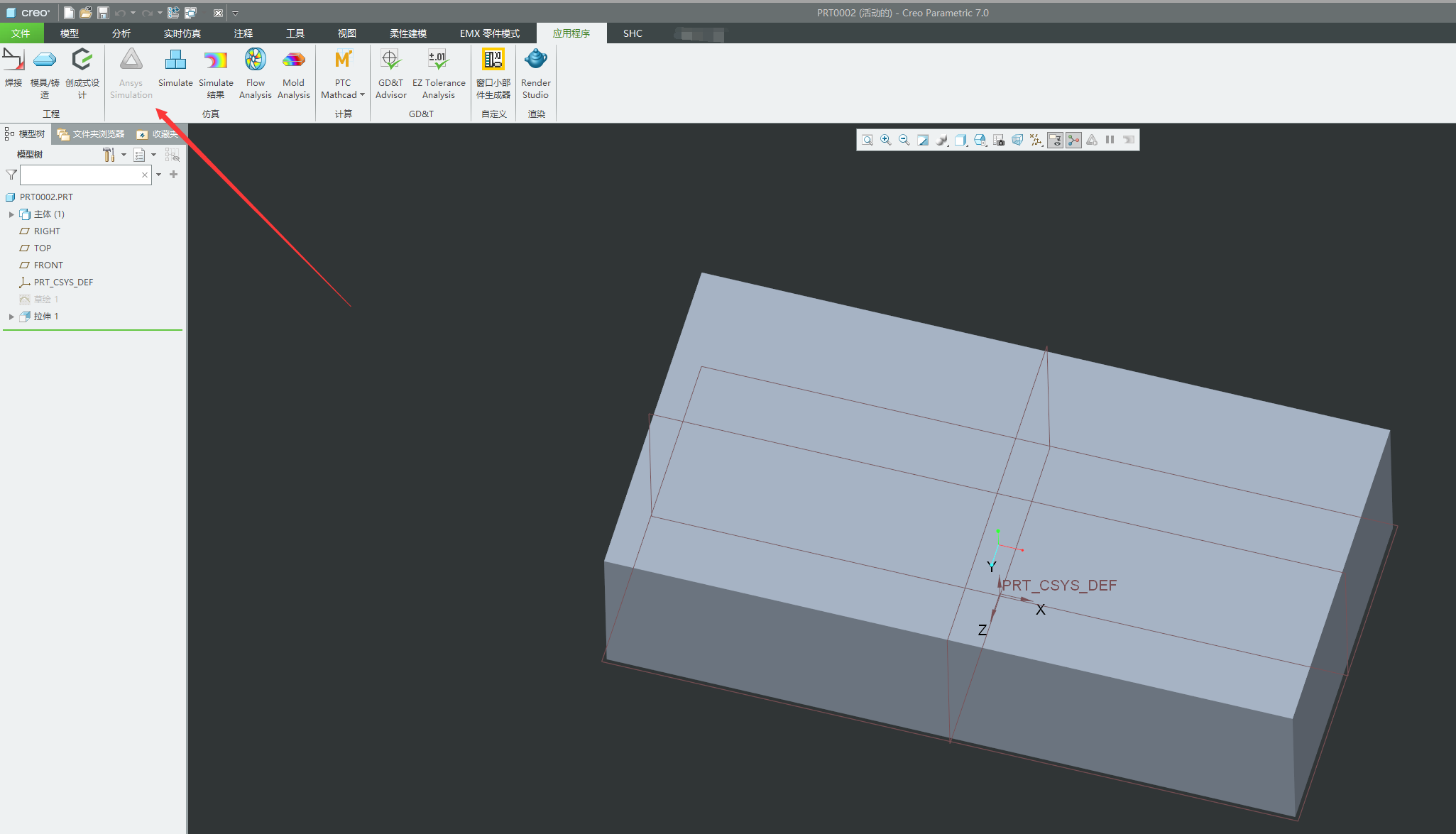Open saved orientations dropdown (cube icon)
Screen dimensions: 1456x834
[960, 140]
